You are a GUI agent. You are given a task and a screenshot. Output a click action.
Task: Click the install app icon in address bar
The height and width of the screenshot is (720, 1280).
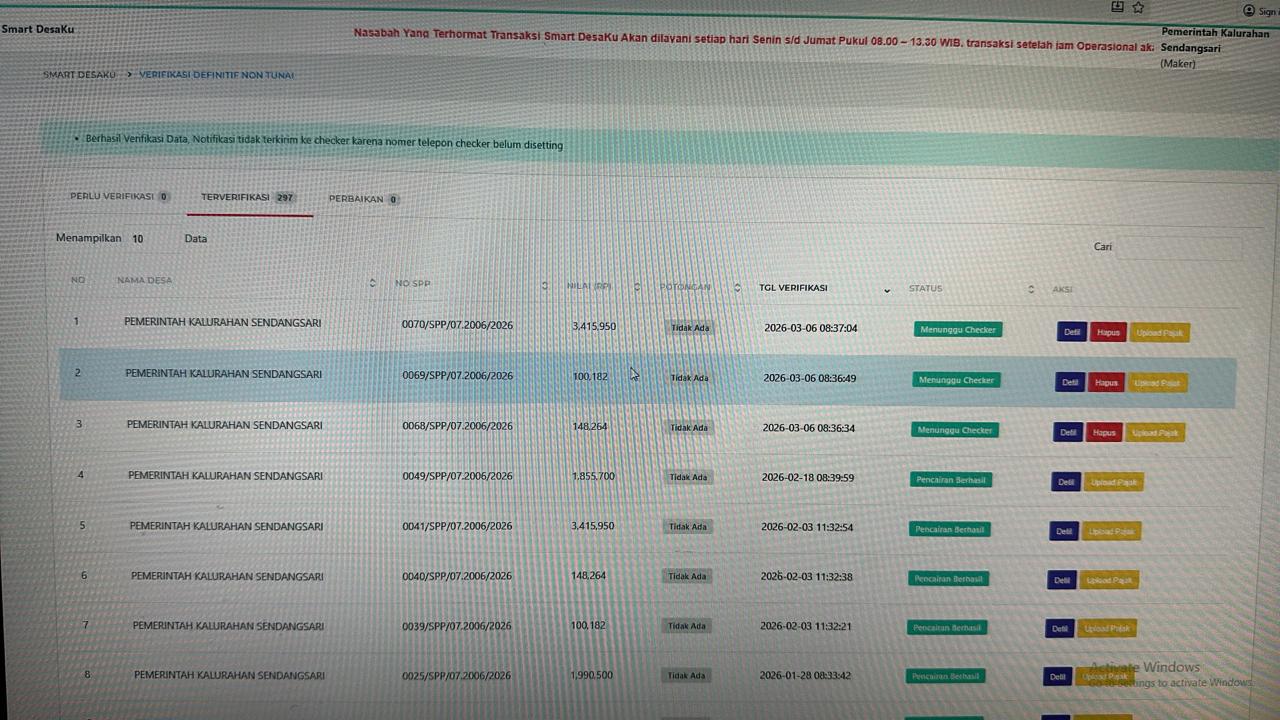1117,7
